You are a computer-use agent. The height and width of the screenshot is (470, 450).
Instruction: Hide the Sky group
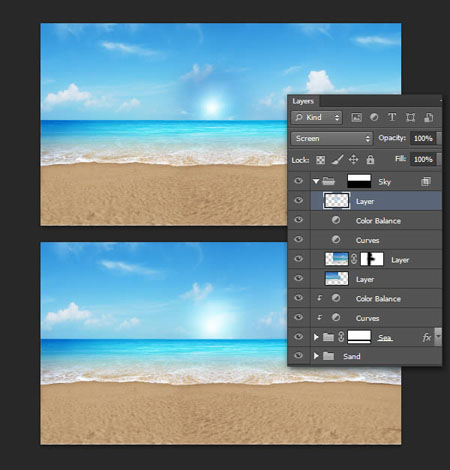(x=299, y=181)
